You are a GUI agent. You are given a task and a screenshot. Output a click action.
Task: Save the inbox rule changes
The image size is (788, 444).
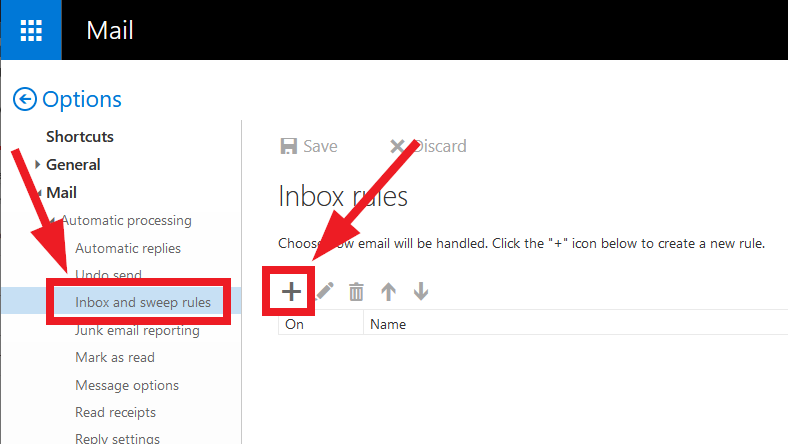pos(309,146)
